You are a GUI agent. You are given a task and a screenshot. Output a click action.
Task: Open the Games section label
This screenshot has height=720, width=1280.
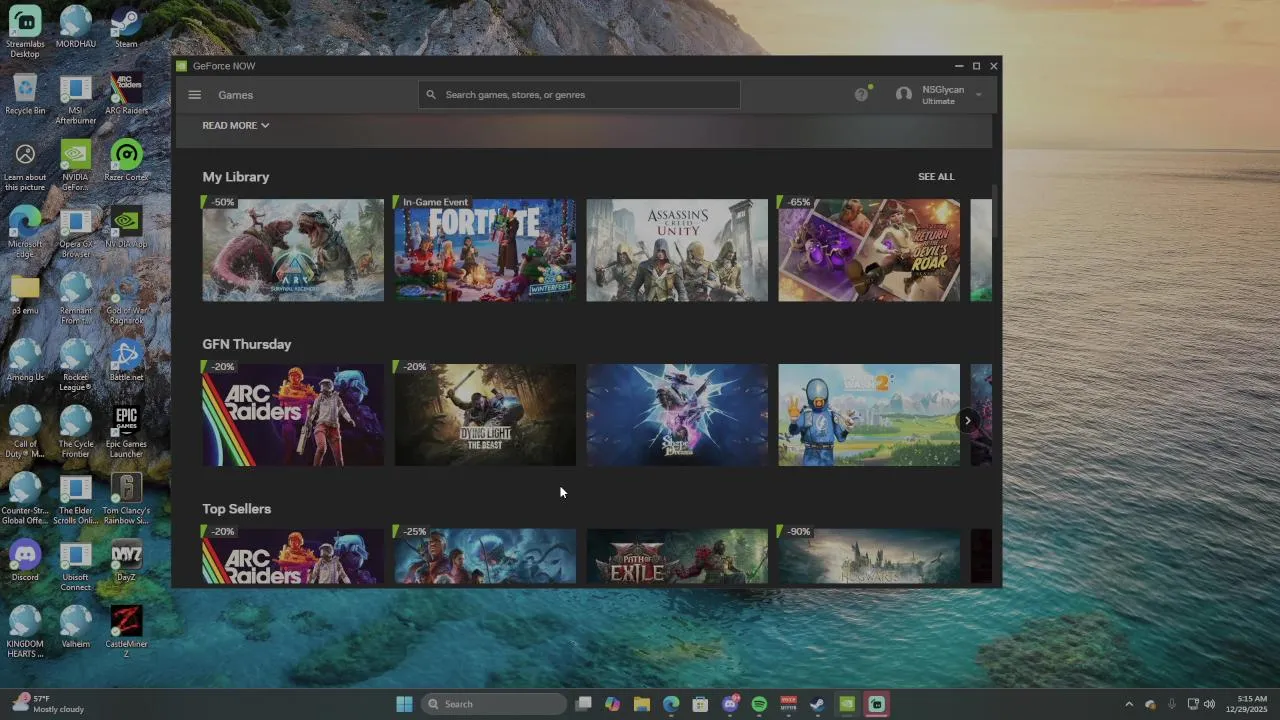tap(236, 95)
